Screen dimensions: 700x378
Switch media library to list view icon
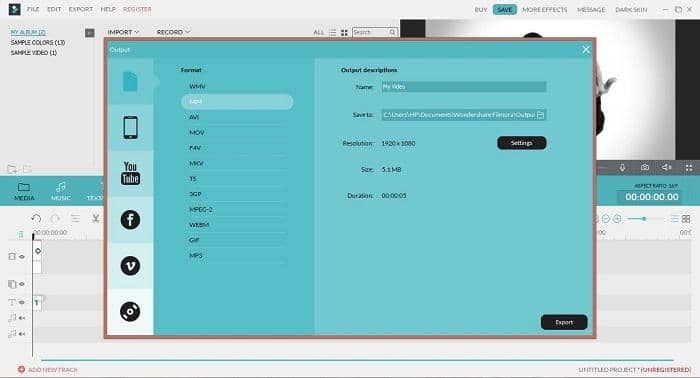[333, 33]
